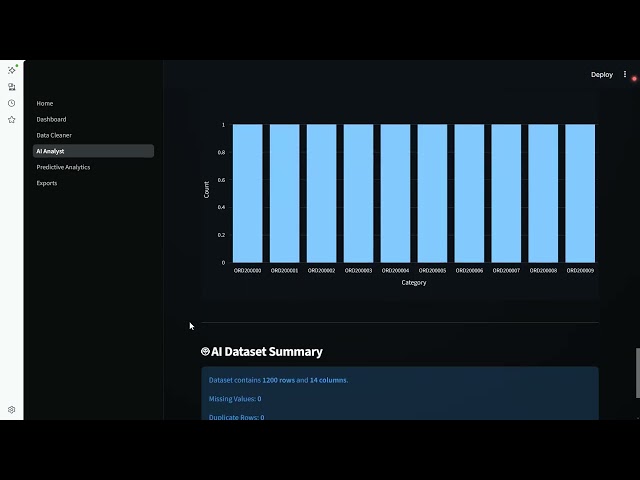Click the red recording indicator dot
This screenshot has width=640, height=480.
coord(634,78)
